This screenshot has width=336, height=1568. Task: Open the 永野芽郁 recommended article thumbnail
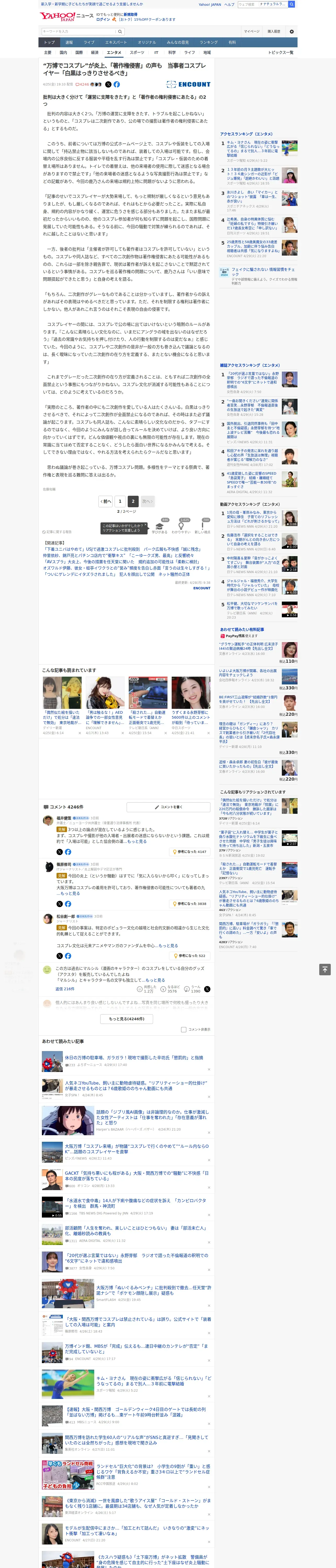click(x=191, y=693)
